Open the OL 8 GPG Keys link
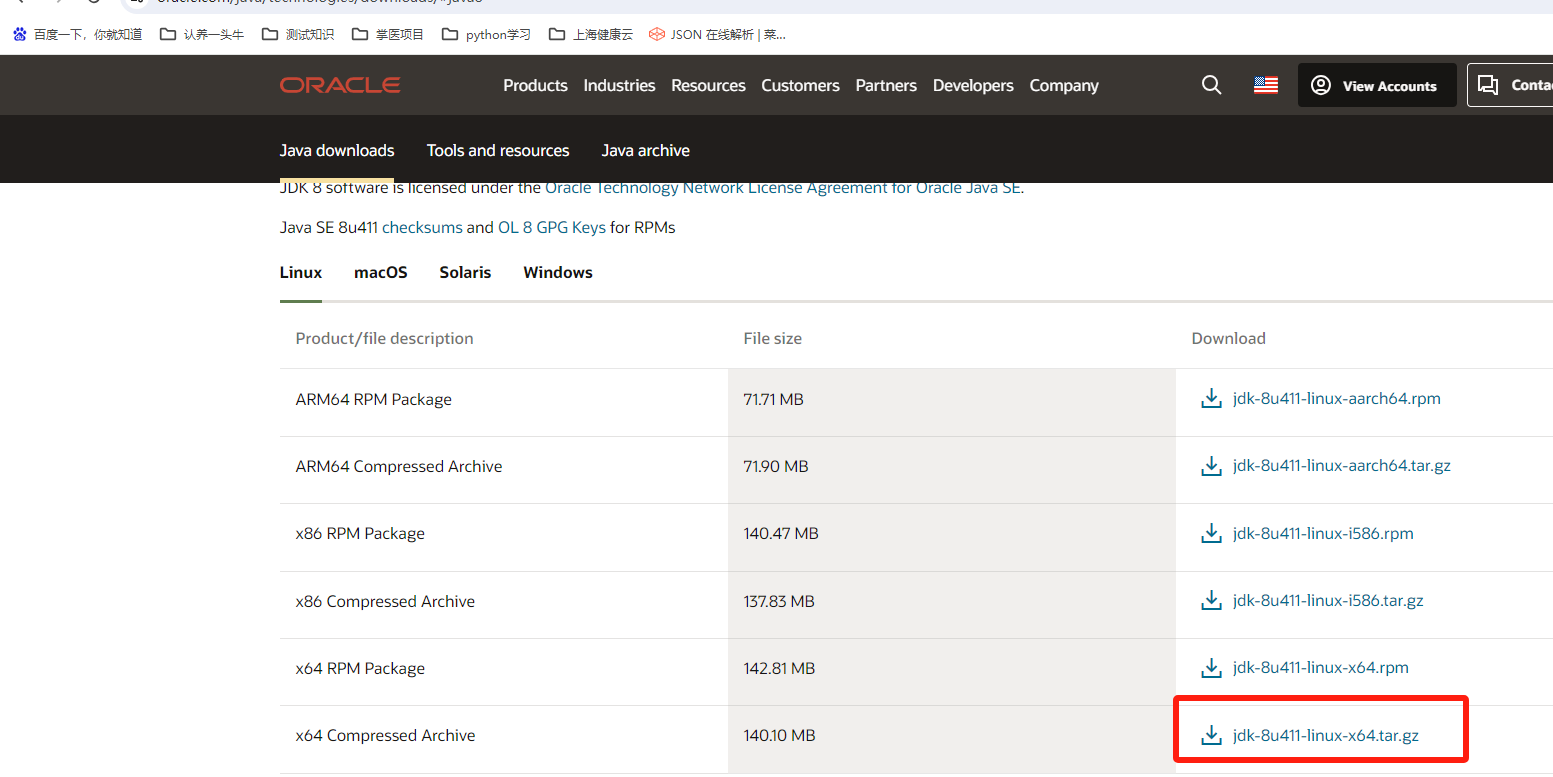Screen dimensions: 1553x777 coord(552,228)
